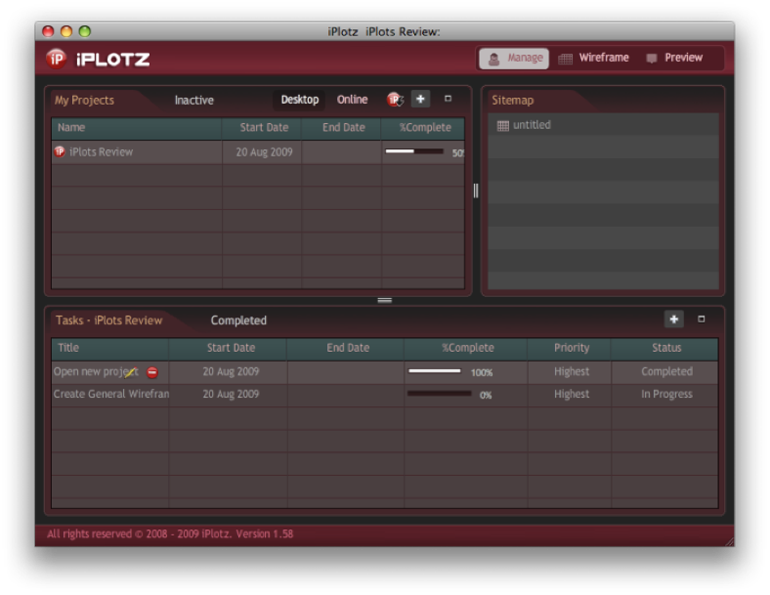Close the iPlotz window
Screen dimensions: 770x595
pos(48,31)
